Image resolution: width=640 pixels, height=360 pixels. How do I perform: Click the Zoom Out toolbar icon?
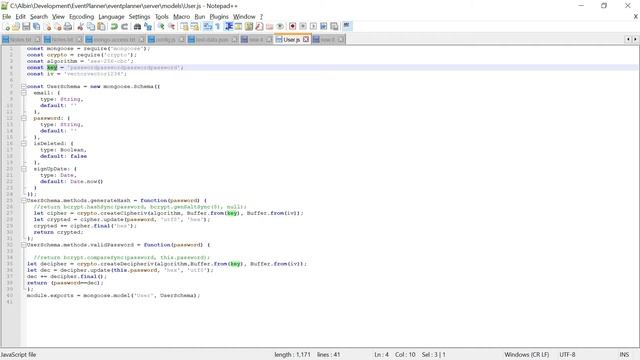point(171,27)
